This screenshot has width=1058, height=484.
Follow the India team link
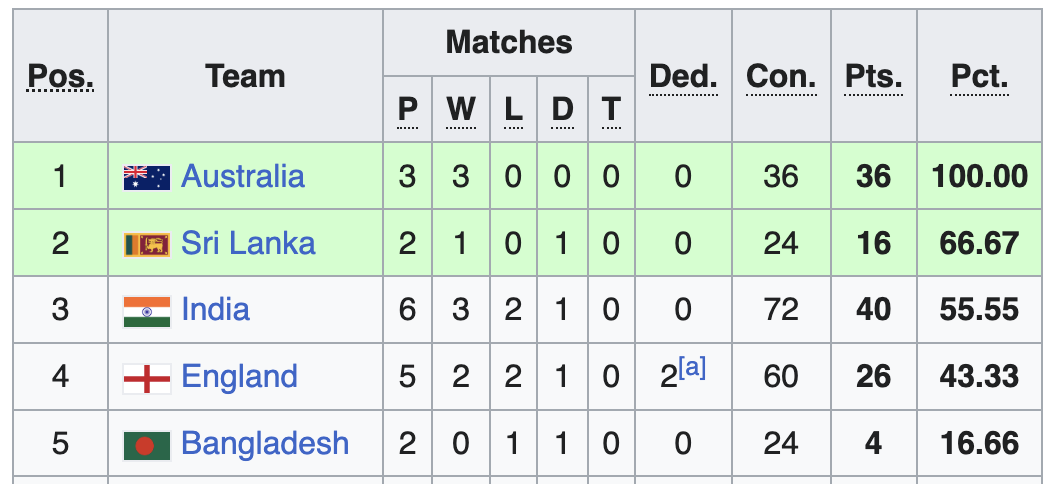click(215, 310)
